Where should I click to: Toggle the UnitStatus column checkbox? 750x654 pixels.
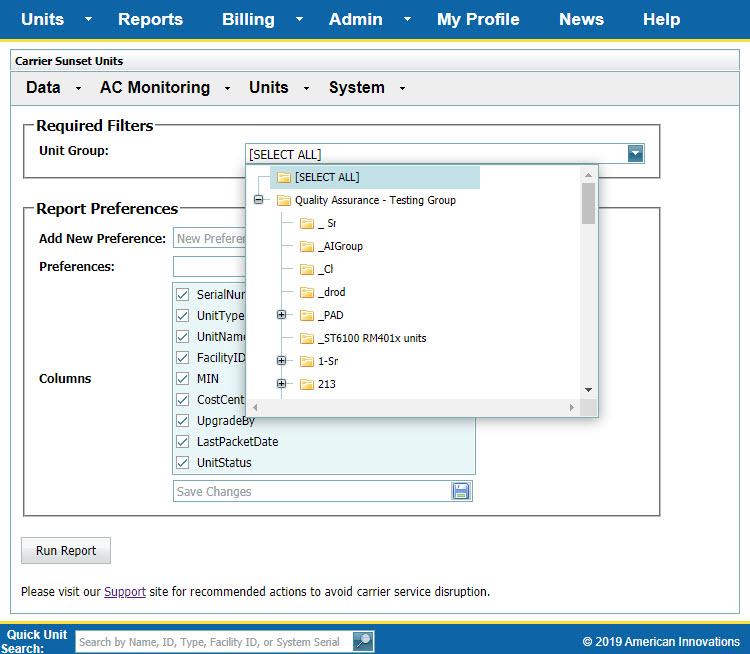click(183, 463)
